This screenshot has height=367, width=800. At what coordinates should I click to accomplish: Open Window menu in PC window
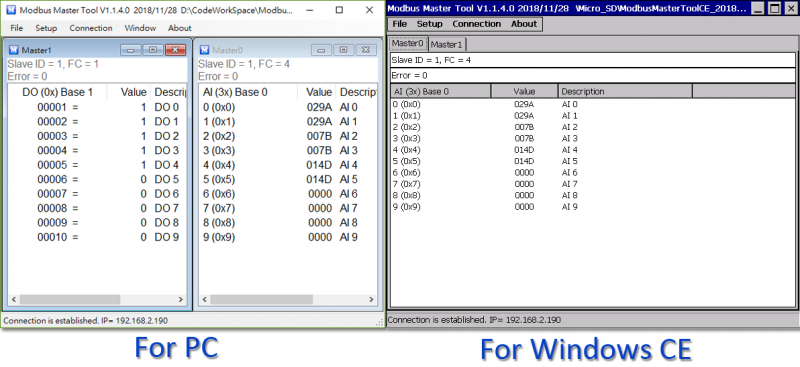[x=140, y=28]
